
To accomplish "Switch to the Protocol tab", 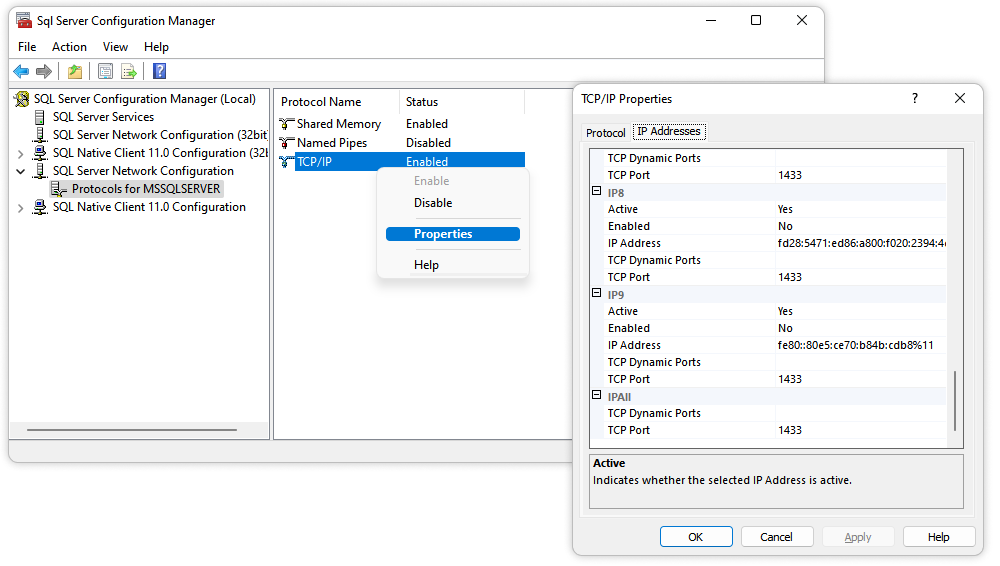I will coord(605,133).
